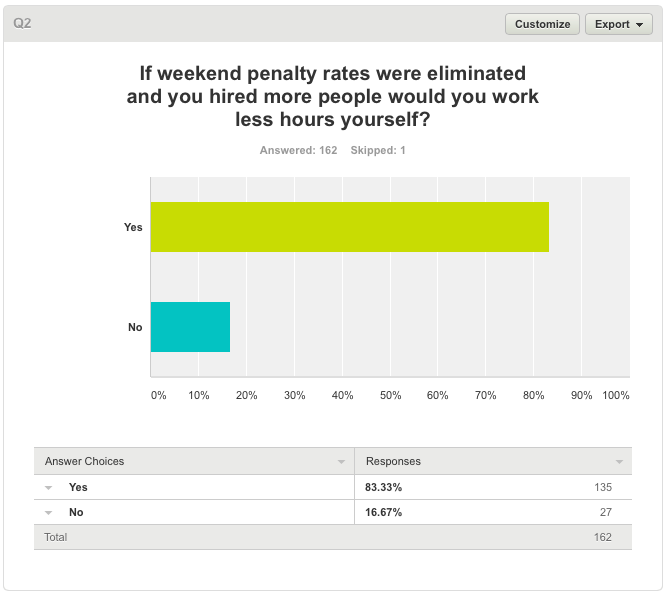Screen dimensions: 665x595
Task: Click the Q2 question label
Action: point(23,24)
